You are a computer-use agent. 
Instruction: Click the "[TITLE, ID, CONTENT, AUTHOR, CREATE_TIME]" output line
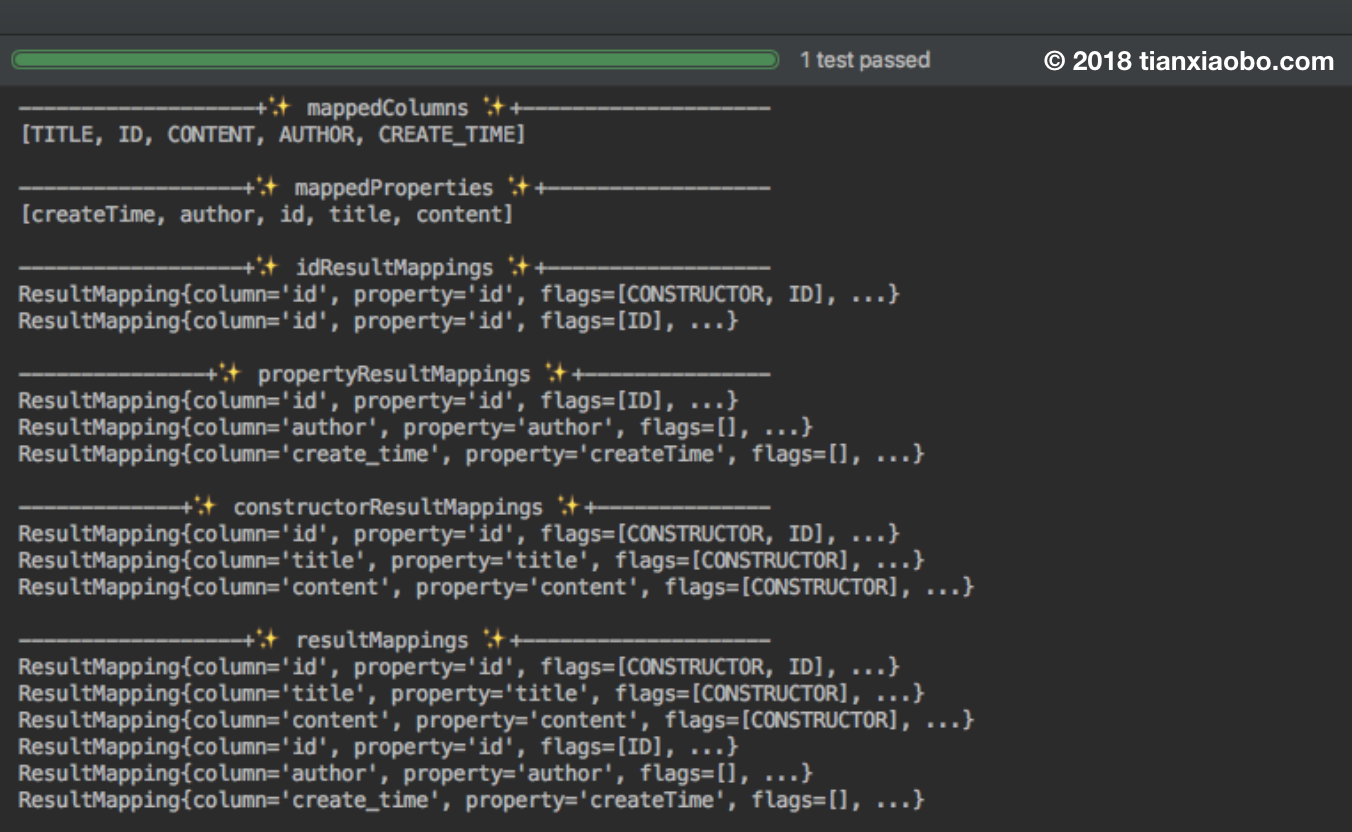click(x=272, y=134)
